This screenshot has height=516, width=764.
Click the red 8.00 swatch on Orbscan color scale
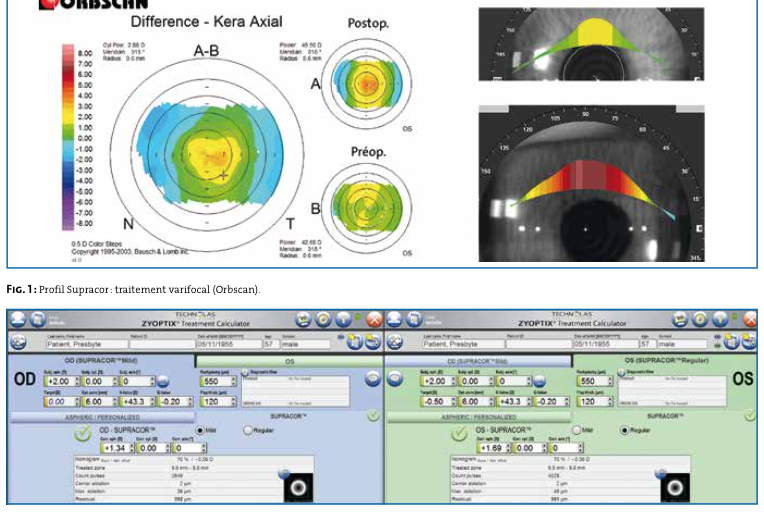68,51
